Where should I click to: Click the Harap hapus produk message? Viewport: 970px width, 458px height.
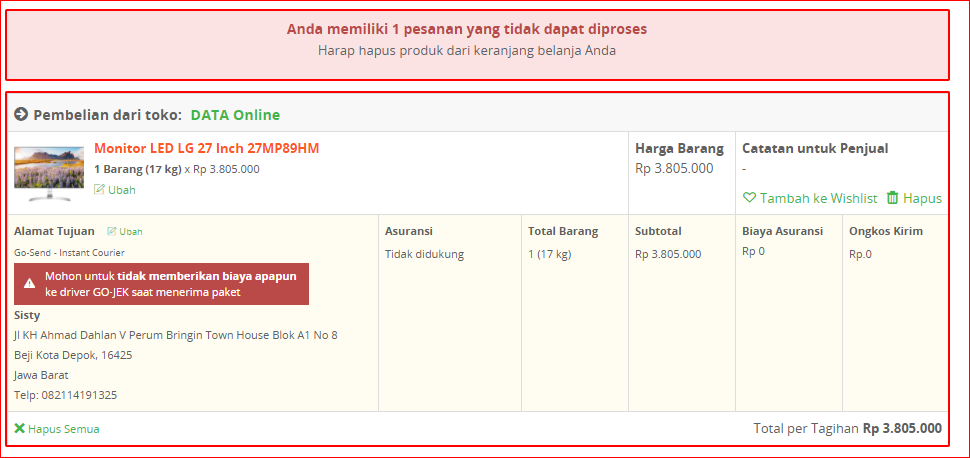(x=467, y=51)
